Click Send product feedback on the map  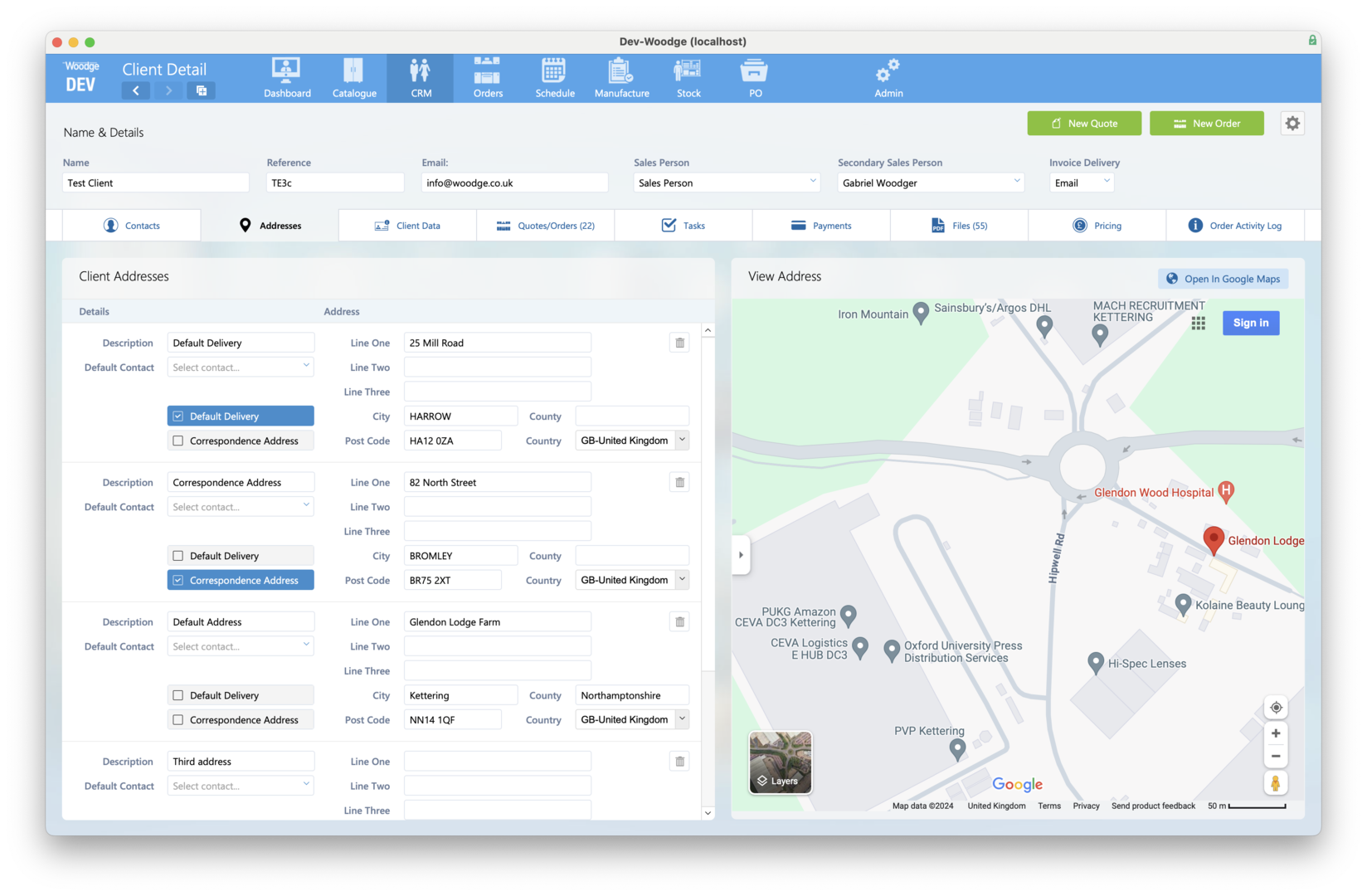[1153, 806]
